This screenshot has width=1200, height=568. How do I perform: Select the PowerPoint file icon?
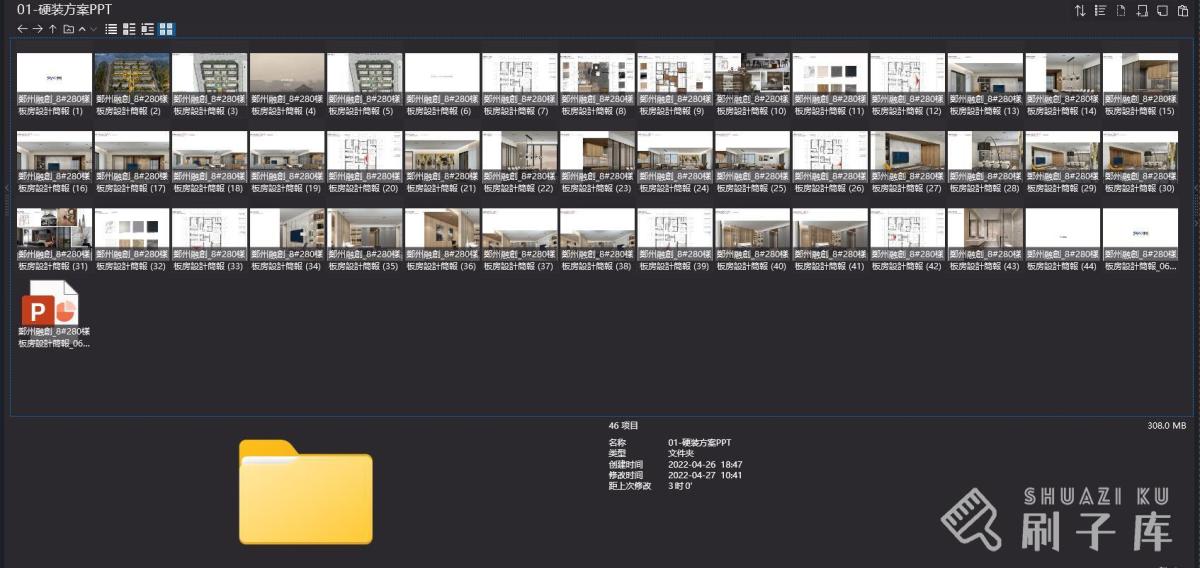point(48,303)
